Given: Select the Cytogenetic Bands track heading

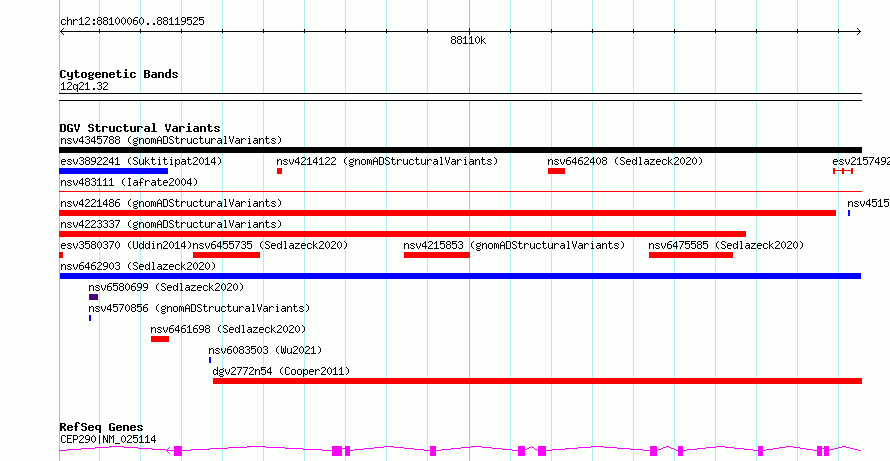Looking at the screenshot, I should click(x=119, y=74).
